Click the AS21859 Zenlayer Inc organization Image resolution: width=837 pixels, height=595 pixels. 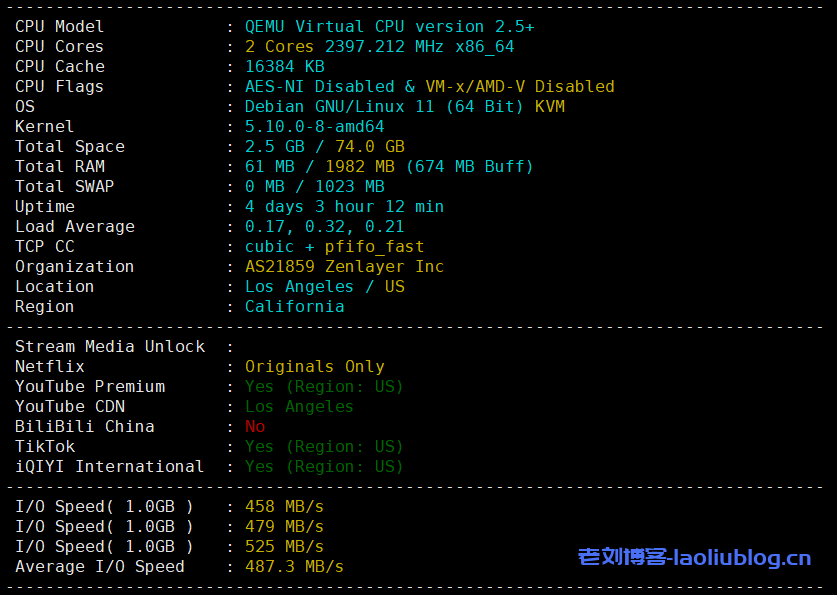tap(344, 267)
